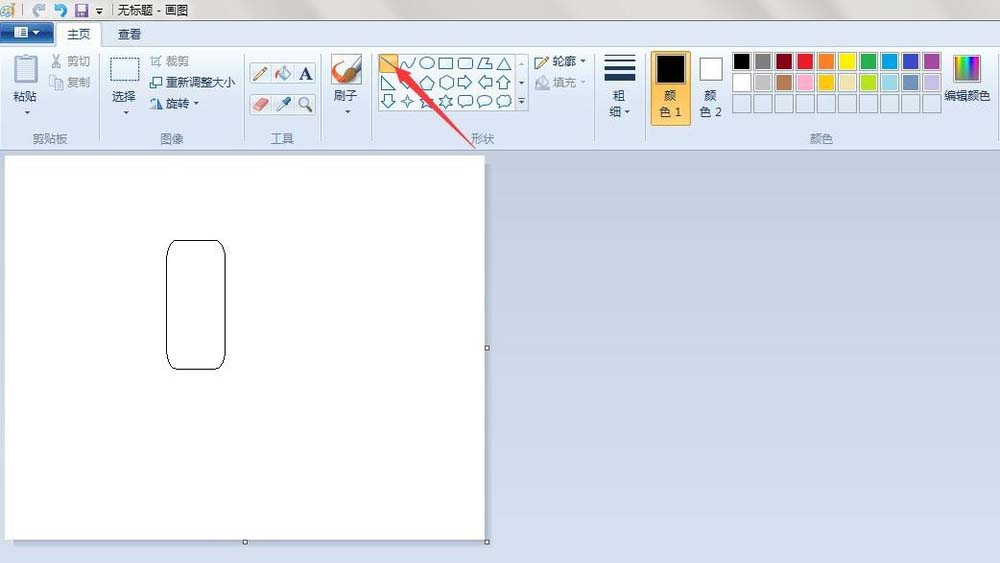Pick the orange color swatch
Image resolution: width=1000 pixels, height=563 pixels.
pos(826,61)
